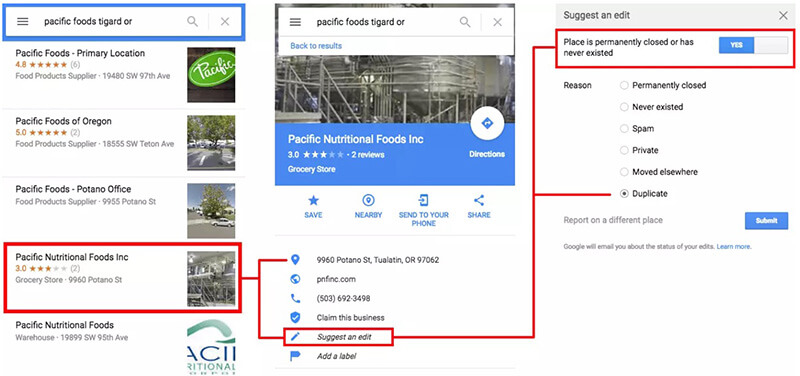This screenshot has height=376, width=800.
Task: Click Report on a different place
Action: coord(613,220)
